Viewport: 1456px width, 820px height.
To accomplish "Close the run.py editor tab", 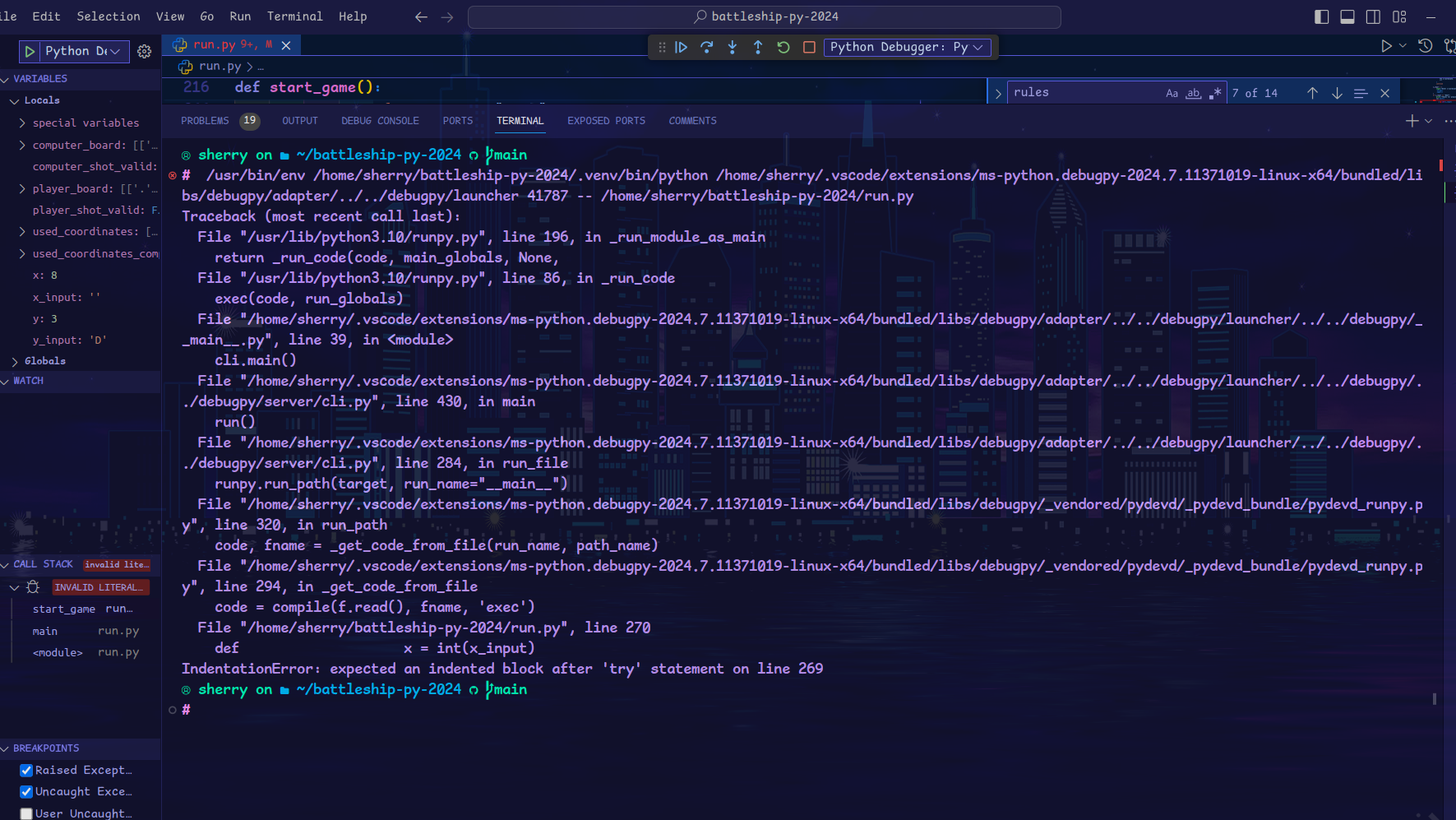I will pos(286,45).
